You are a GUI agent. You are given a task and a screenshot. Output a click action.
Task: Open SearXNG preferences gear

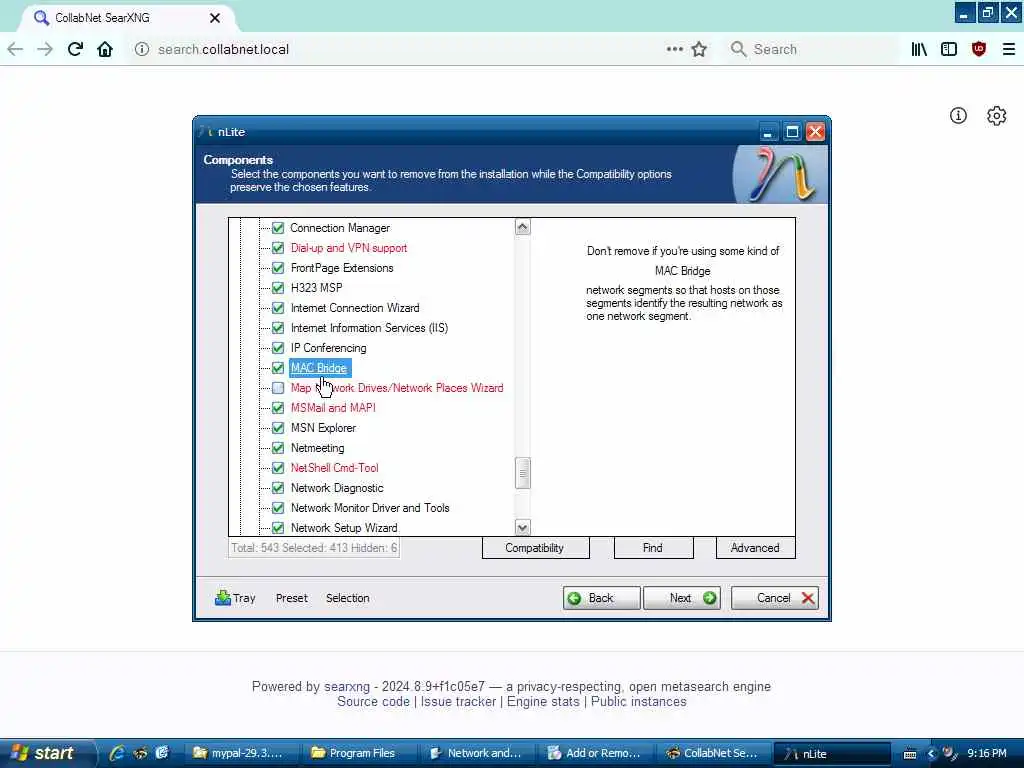point(997,116)
